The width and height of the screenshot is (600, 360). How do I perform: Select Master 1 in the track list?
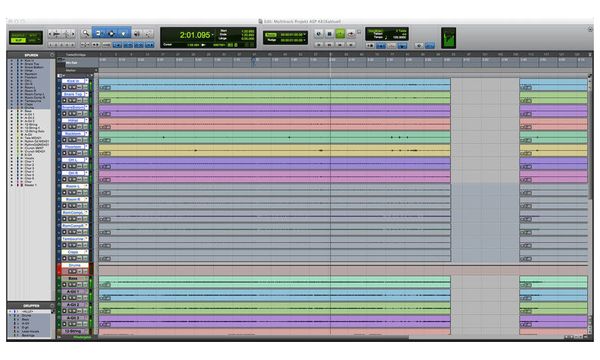pos(31,185)
